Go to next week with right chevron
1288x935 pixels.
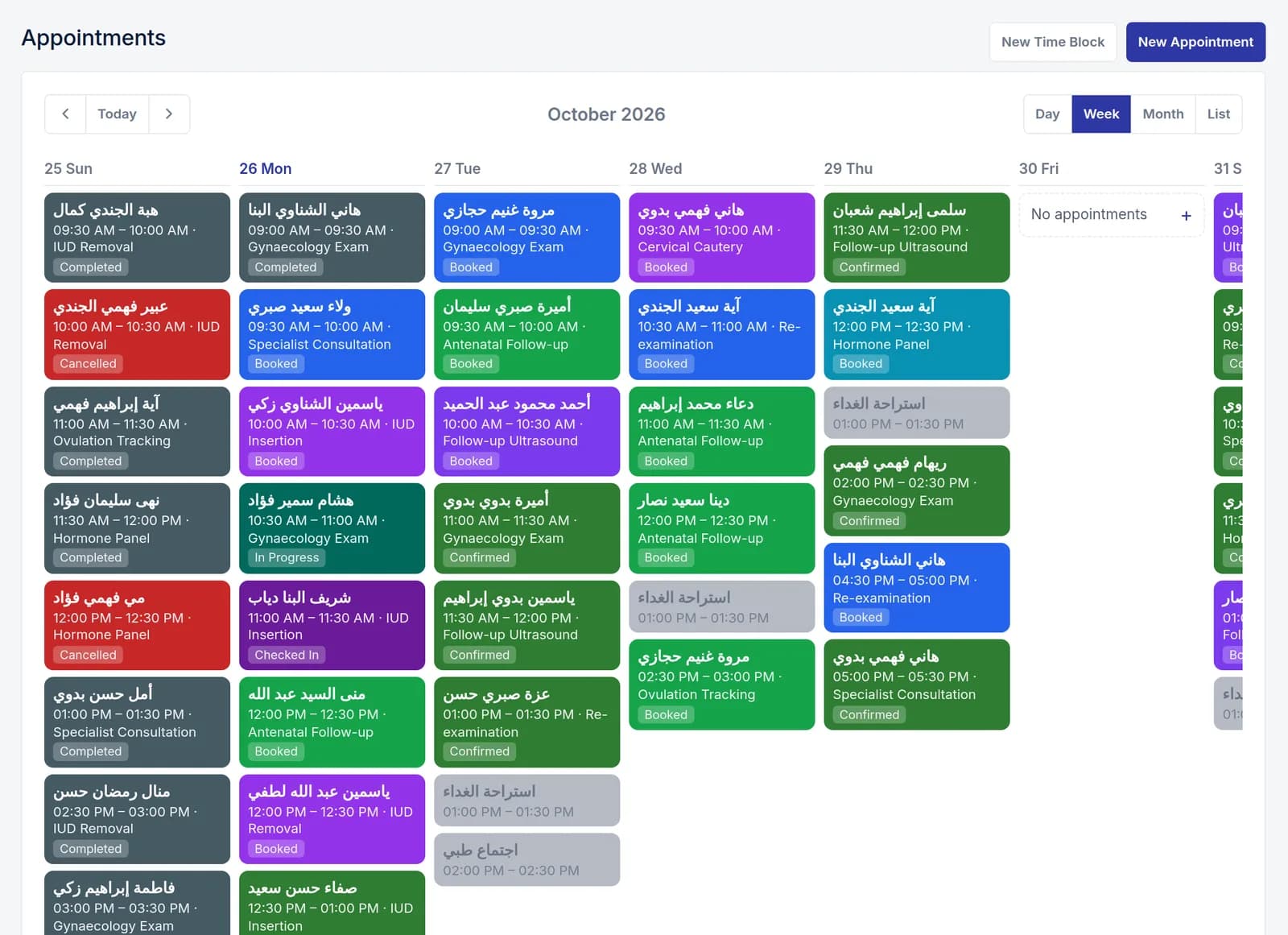click(x=169, y=114)
